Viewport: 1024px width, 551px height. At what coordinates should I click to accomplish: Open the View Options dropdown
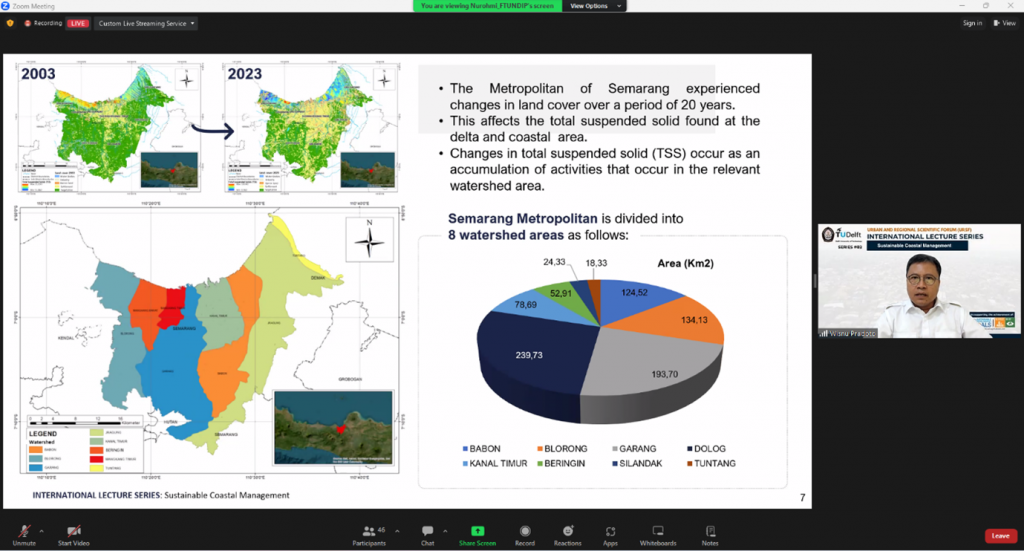(x=596, y=6)
